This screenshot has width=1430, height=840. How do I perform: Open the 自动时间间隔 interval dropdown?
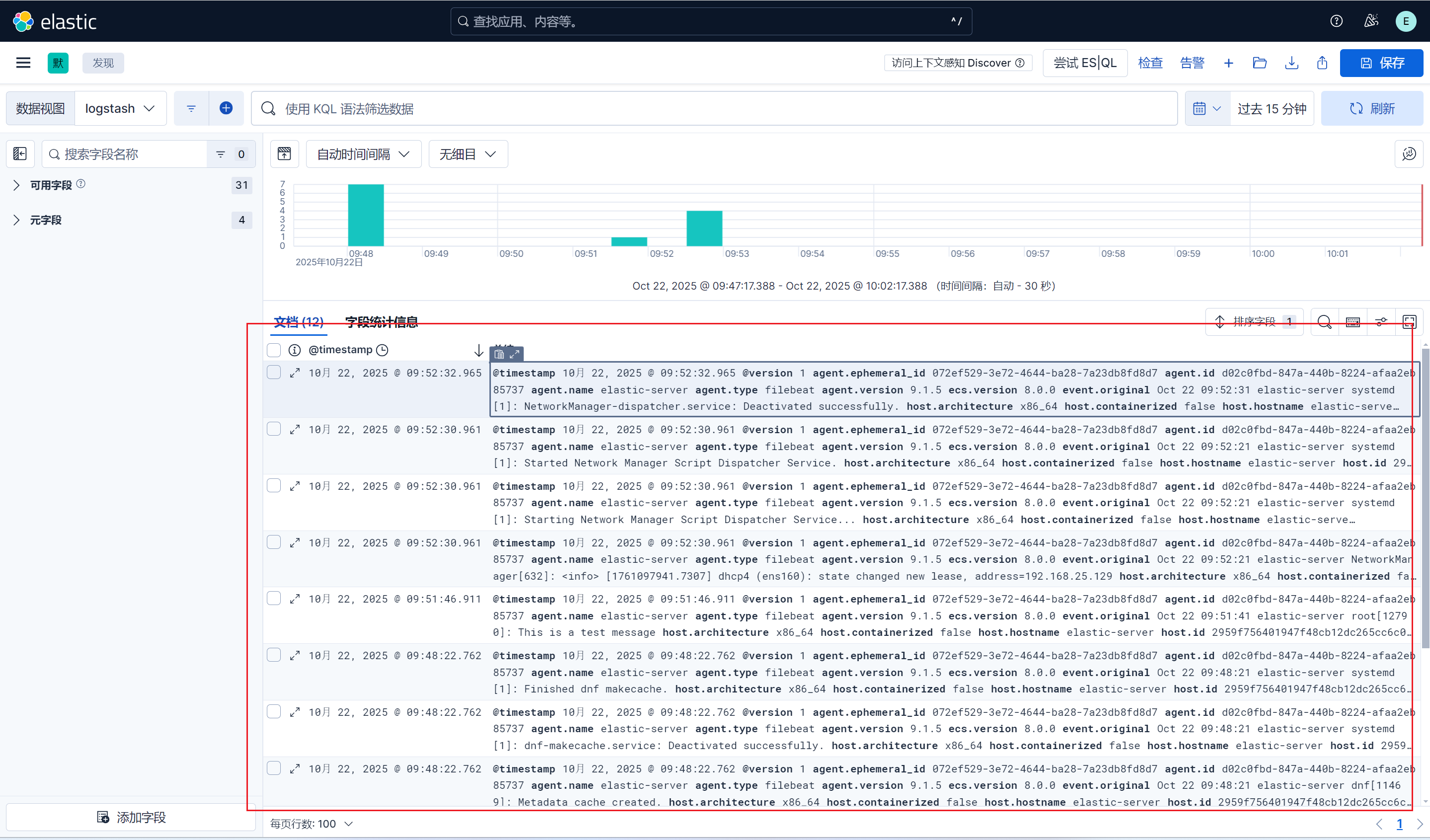pyautogui.click(x=363, y=153)
